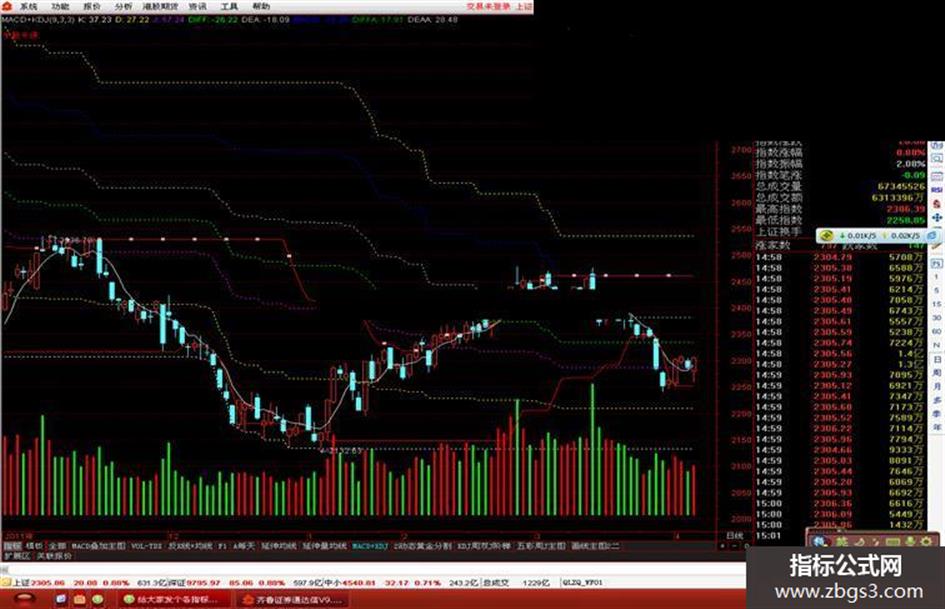This screenshot has width=945, height=609.
Task: Select the 月 (monthly) period
Action: [x=937, y=386]
